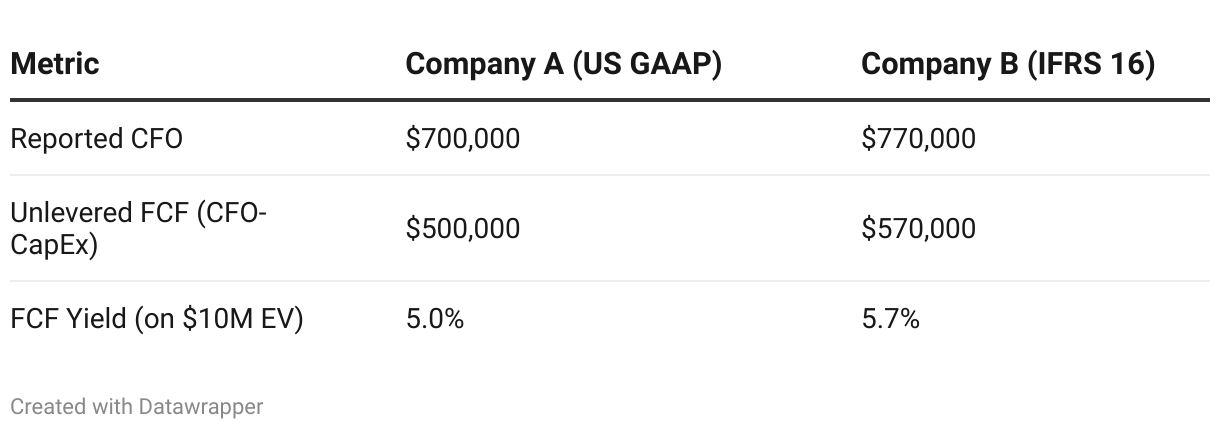The height and width of the screenshot is (430, 1220).
Task: Select the Company B column header
Action: coord(1007,64)
